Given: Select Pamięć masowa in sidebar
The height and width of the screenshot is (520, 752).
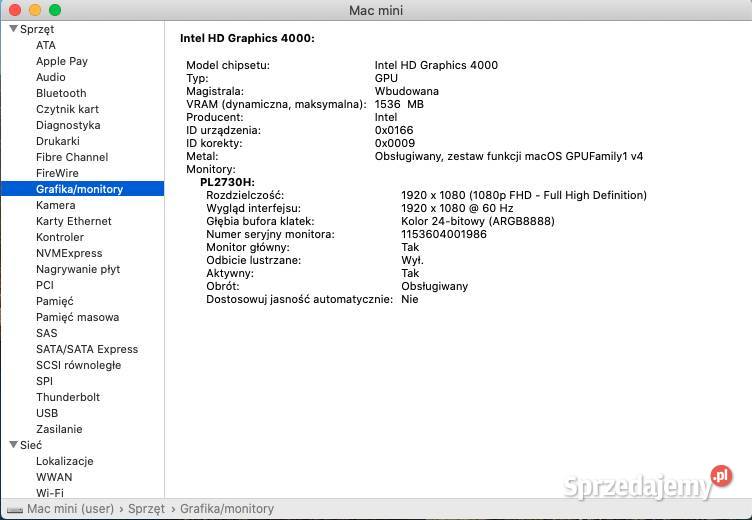Looking at the screenshot, I should click(77, 317).
